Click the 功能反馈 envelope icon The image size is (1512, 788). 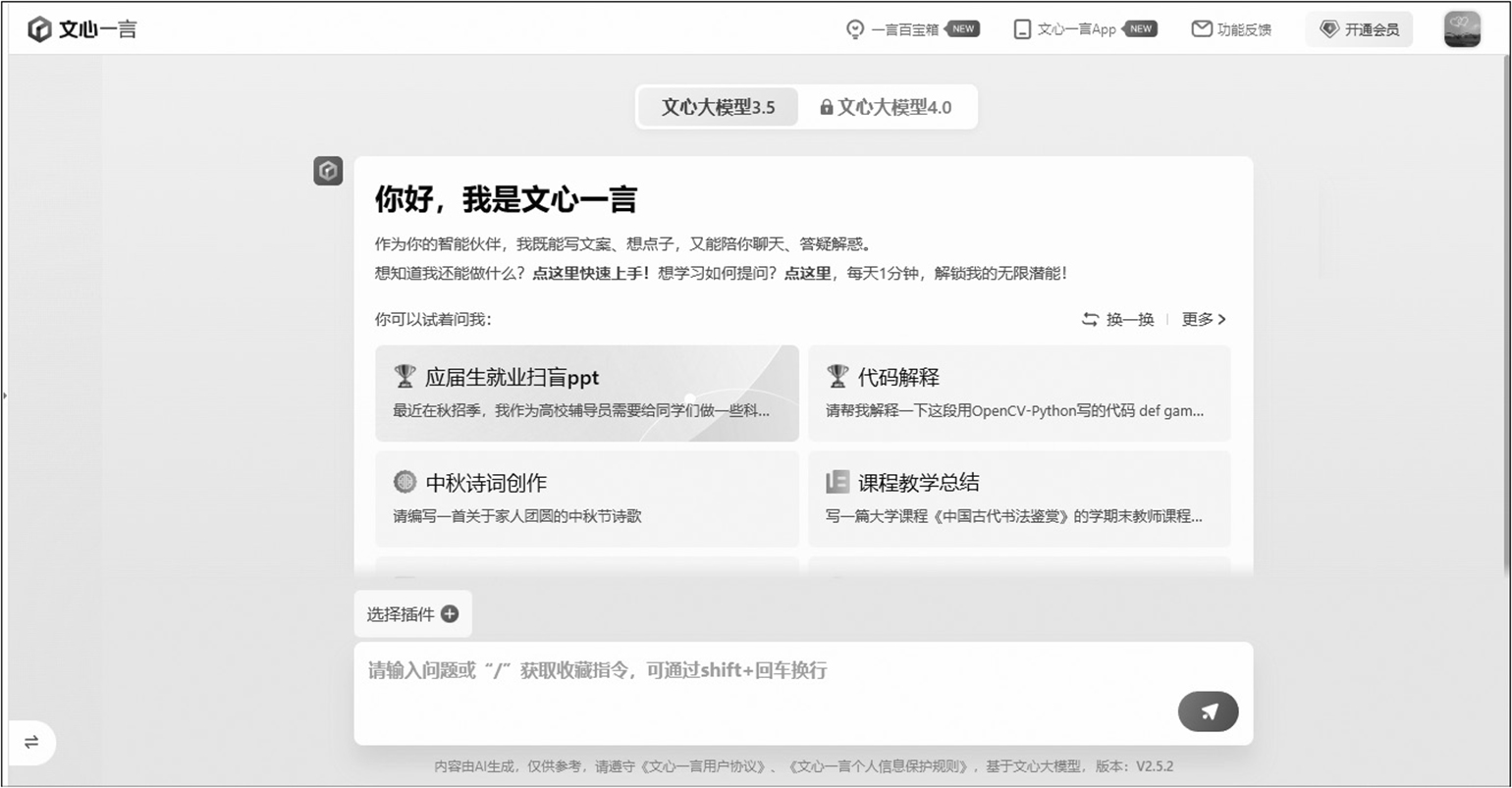[1202, 29]
